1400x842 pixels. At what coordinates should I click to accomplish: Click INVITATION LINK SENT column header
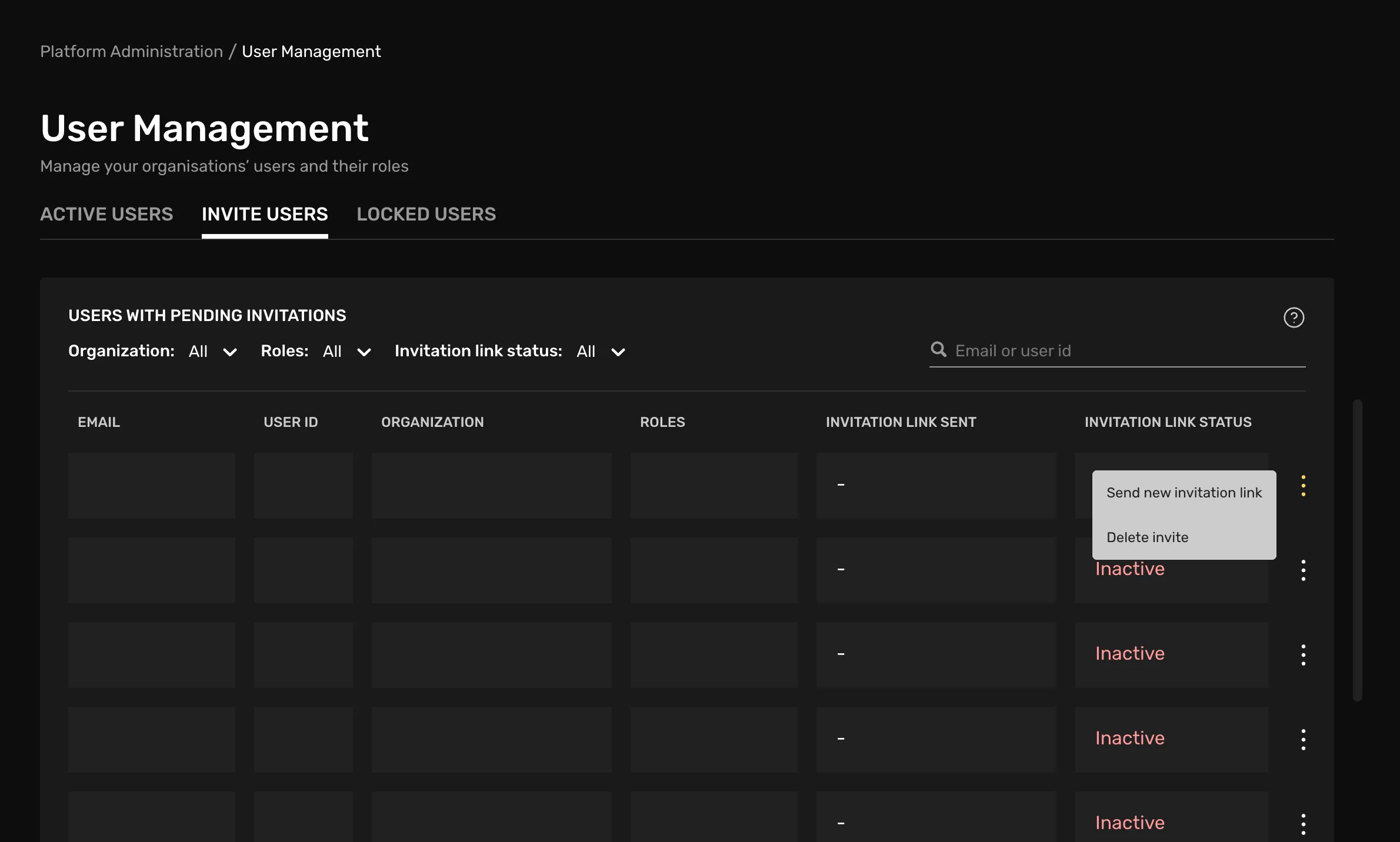[901, 422]
